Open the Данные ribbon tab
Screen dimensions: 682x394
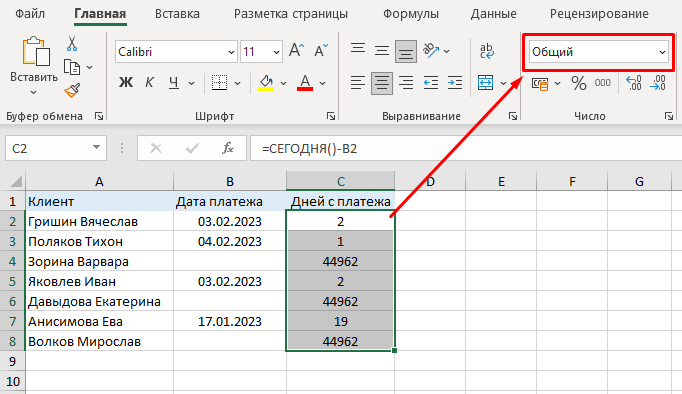pyautogui.click(x=494, y=14)
